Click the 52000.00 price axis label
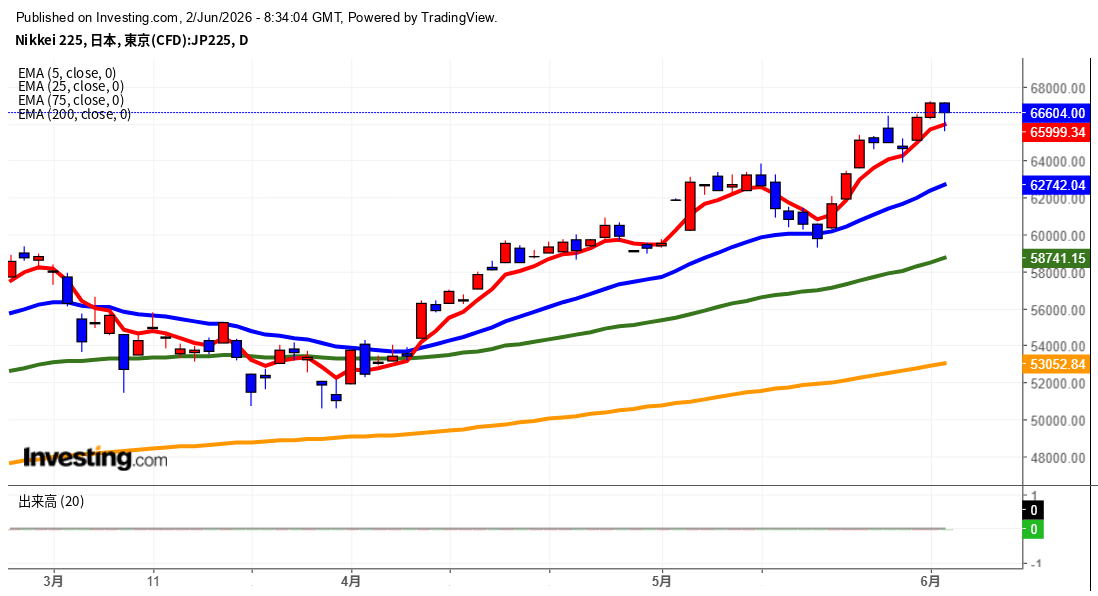This screenshot has width=1098, height=596. [x=1057, y=384]
